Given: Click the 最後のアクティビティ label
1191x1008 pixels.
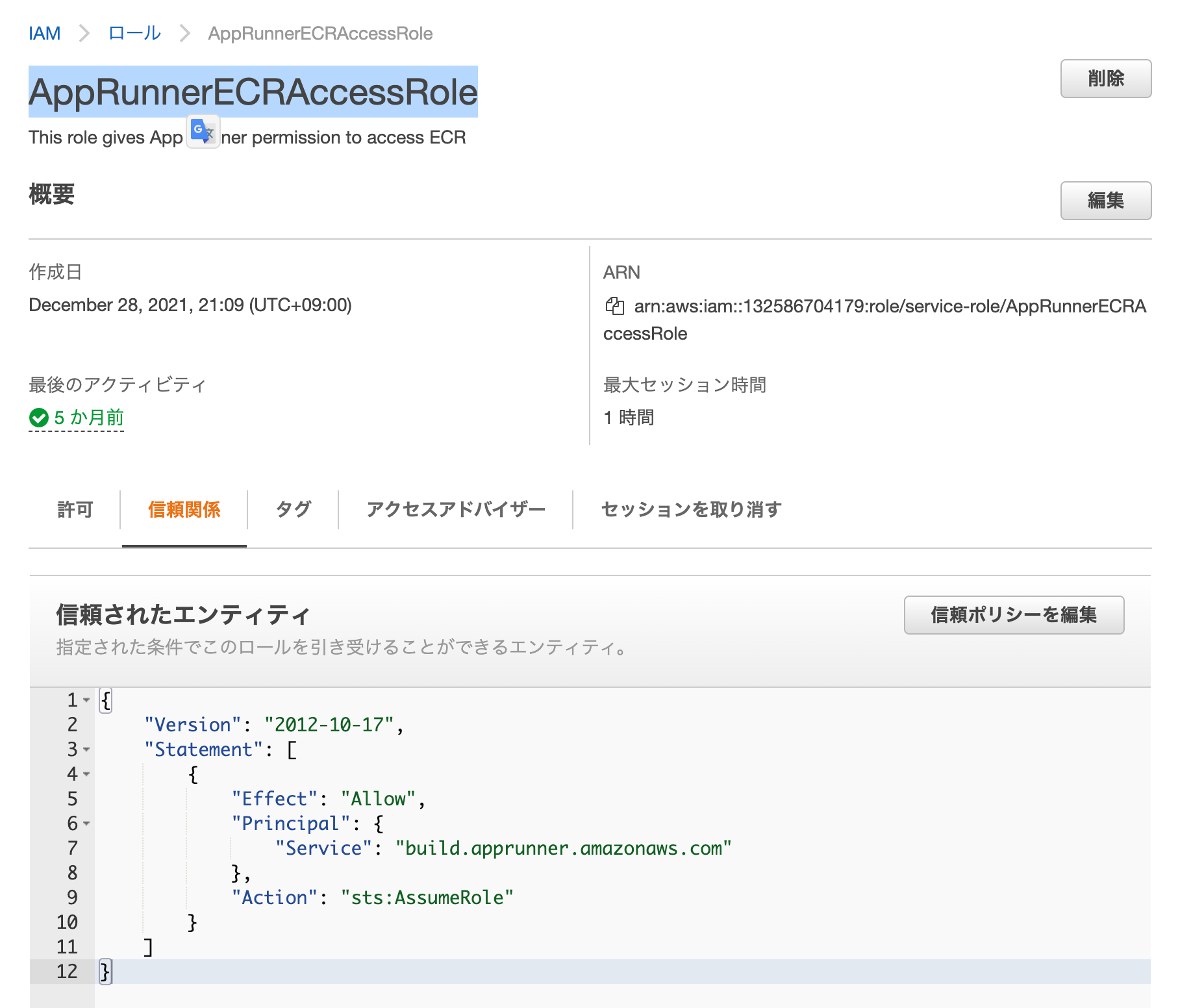Looking at the screenshot, I should pos(118,384).
